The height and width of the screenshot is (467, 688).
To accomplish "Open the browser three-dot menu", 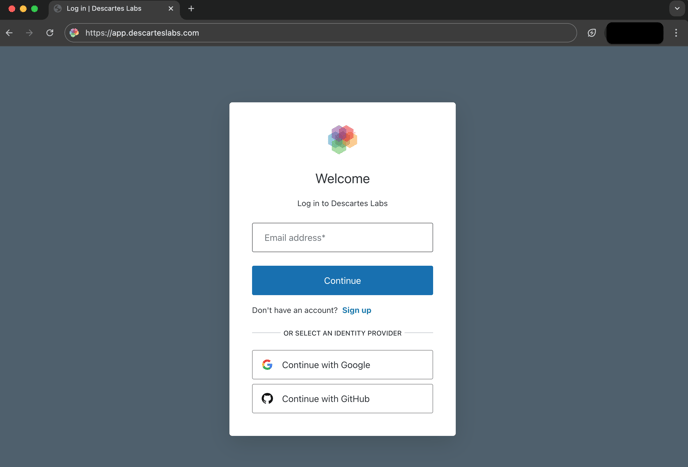I will tap(676, 33).
